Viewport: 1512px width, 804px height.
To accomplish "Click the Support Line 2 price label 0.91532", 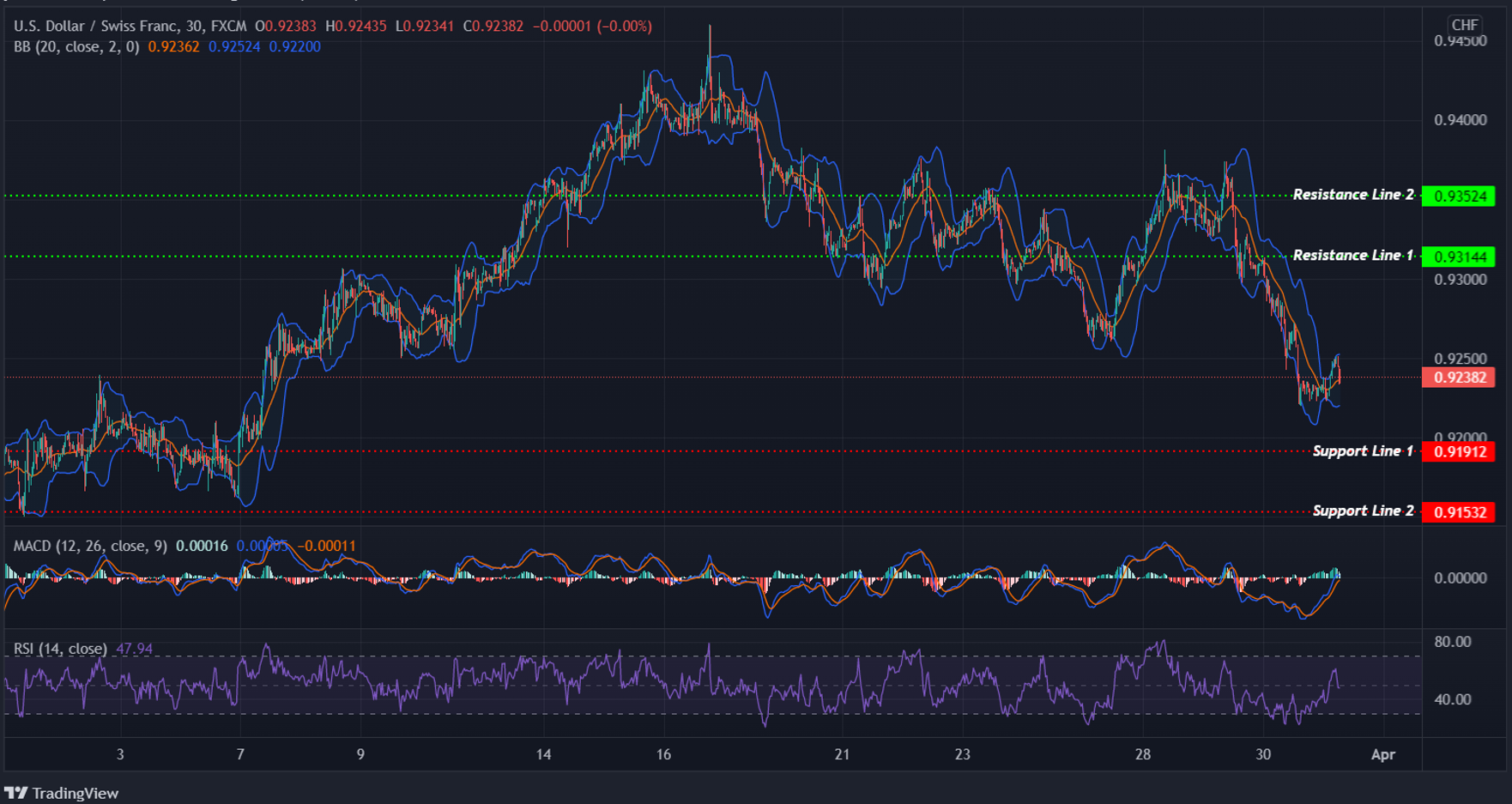I will click(x=1461, y=511).
